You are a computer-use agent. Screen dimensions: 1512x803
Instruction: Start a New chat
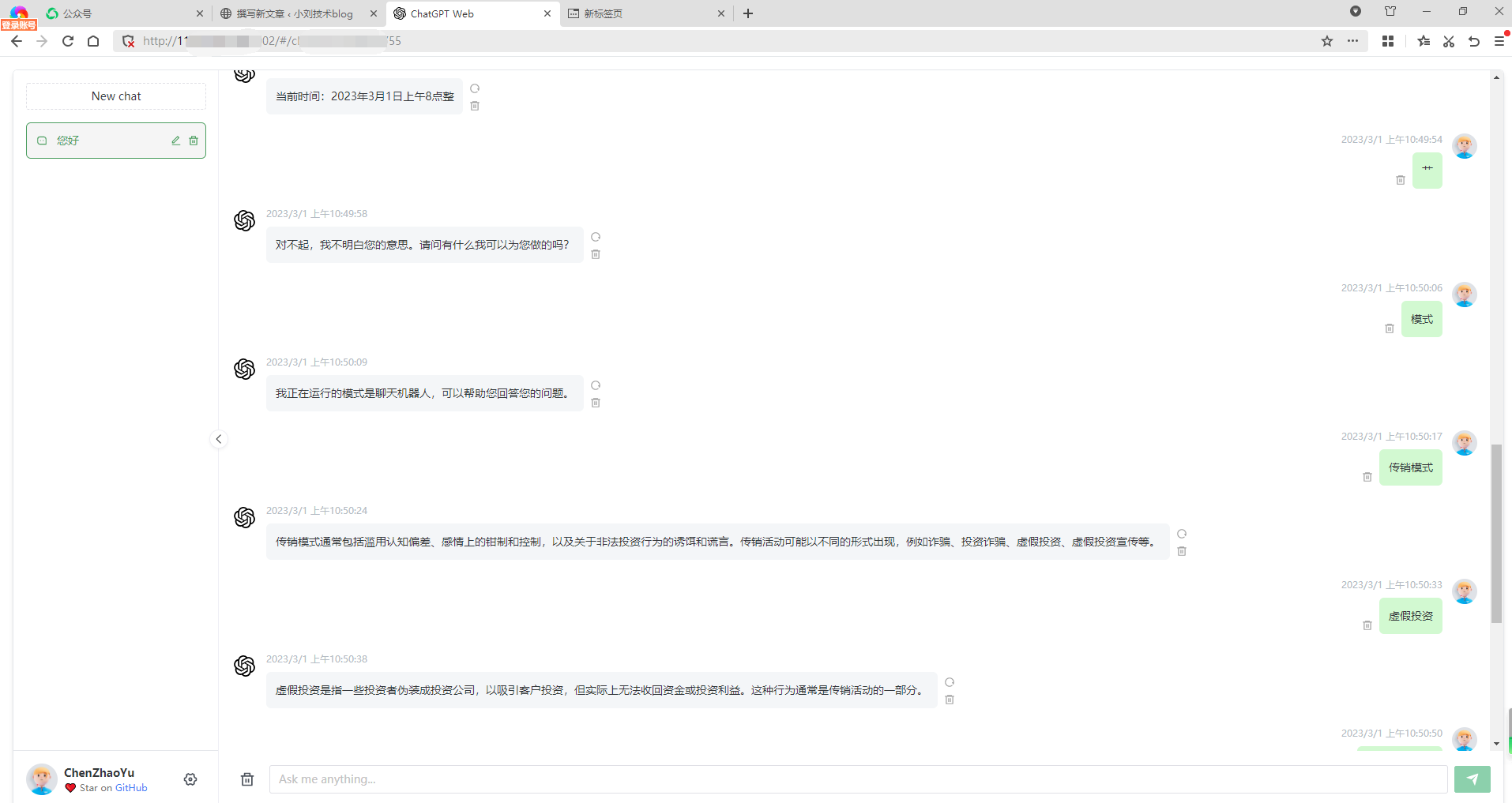(116, 96)
